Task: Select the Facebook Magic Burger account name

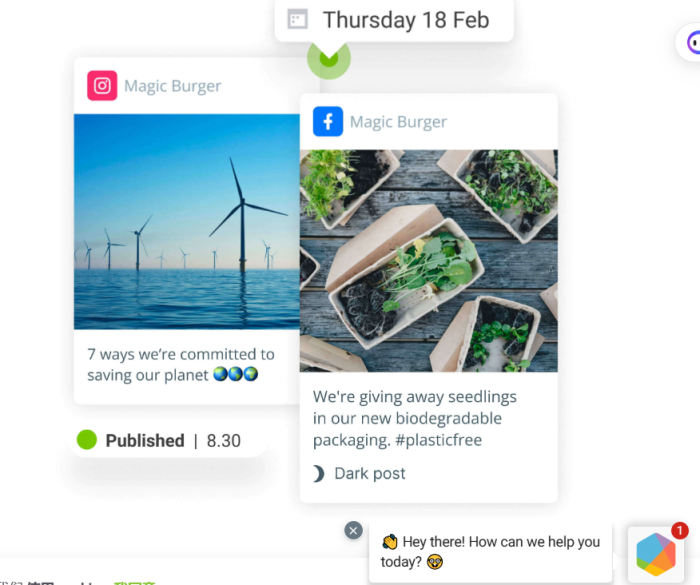Action: coord(398,121)
